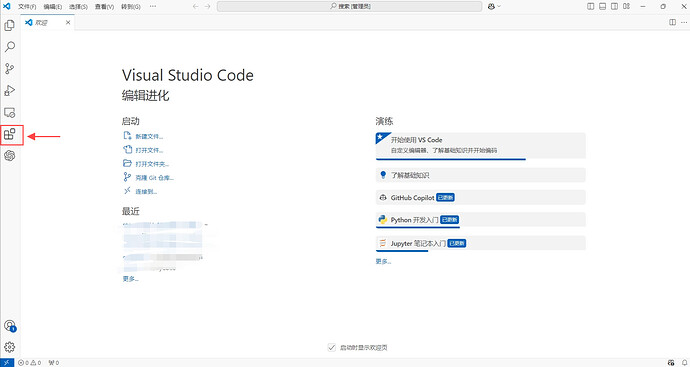
Task: Open the Search view icon
Action: pos(10,47)
